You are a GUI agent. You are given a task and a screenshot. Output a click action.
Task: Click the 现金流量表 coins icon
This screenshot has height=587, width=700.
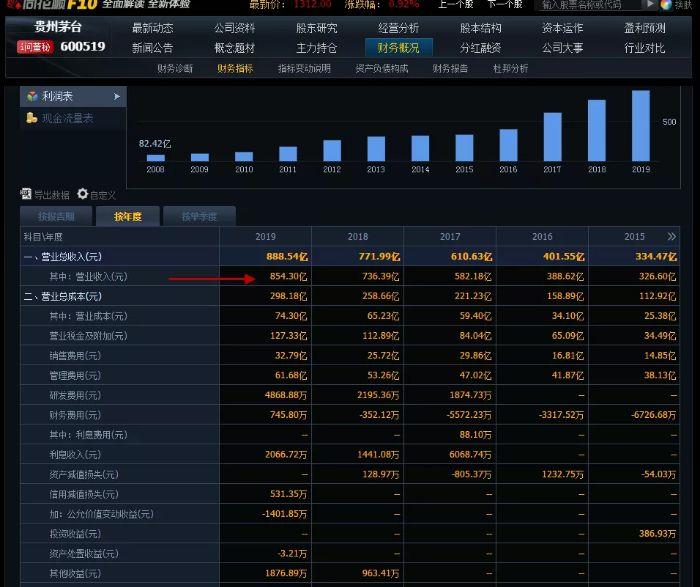point(32,118)
